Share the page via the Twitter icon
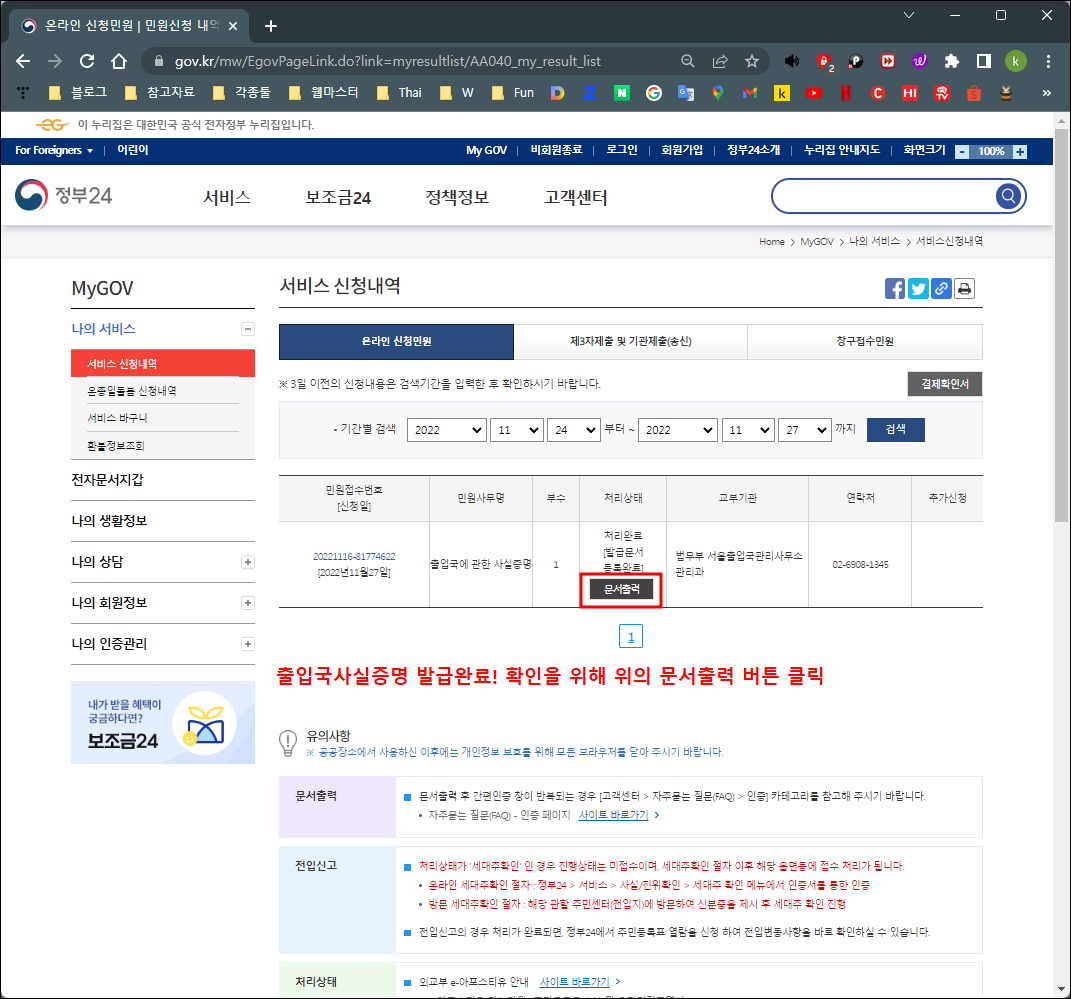Viewport: 1071px width, 999px height. pos(918,288)
